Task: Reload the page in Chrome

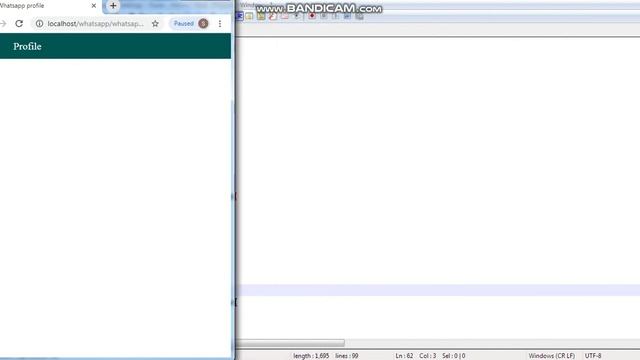Action: pyautogui.click(x=19, y=24)
